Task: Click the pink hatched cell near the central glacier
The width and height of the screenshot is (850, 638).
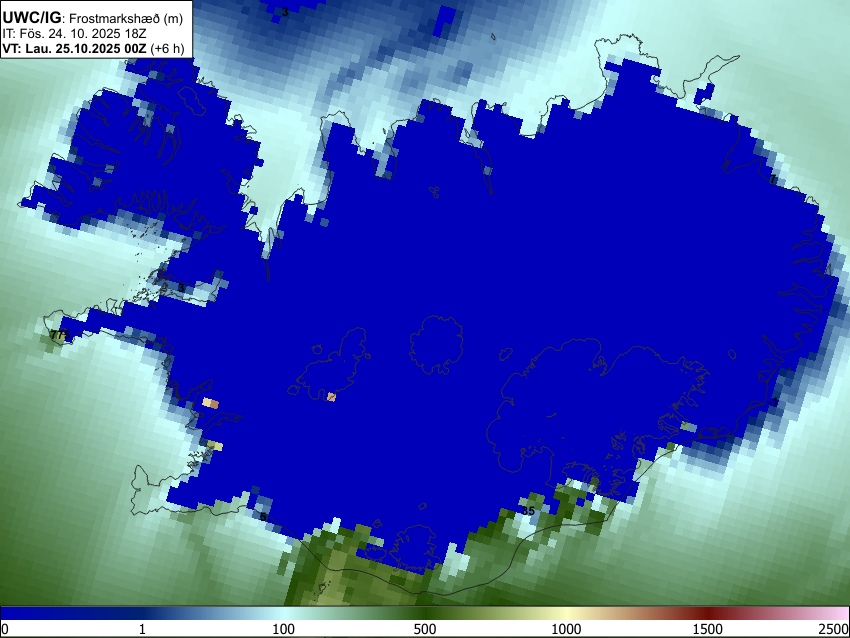Action: click(x=331, y=397)
